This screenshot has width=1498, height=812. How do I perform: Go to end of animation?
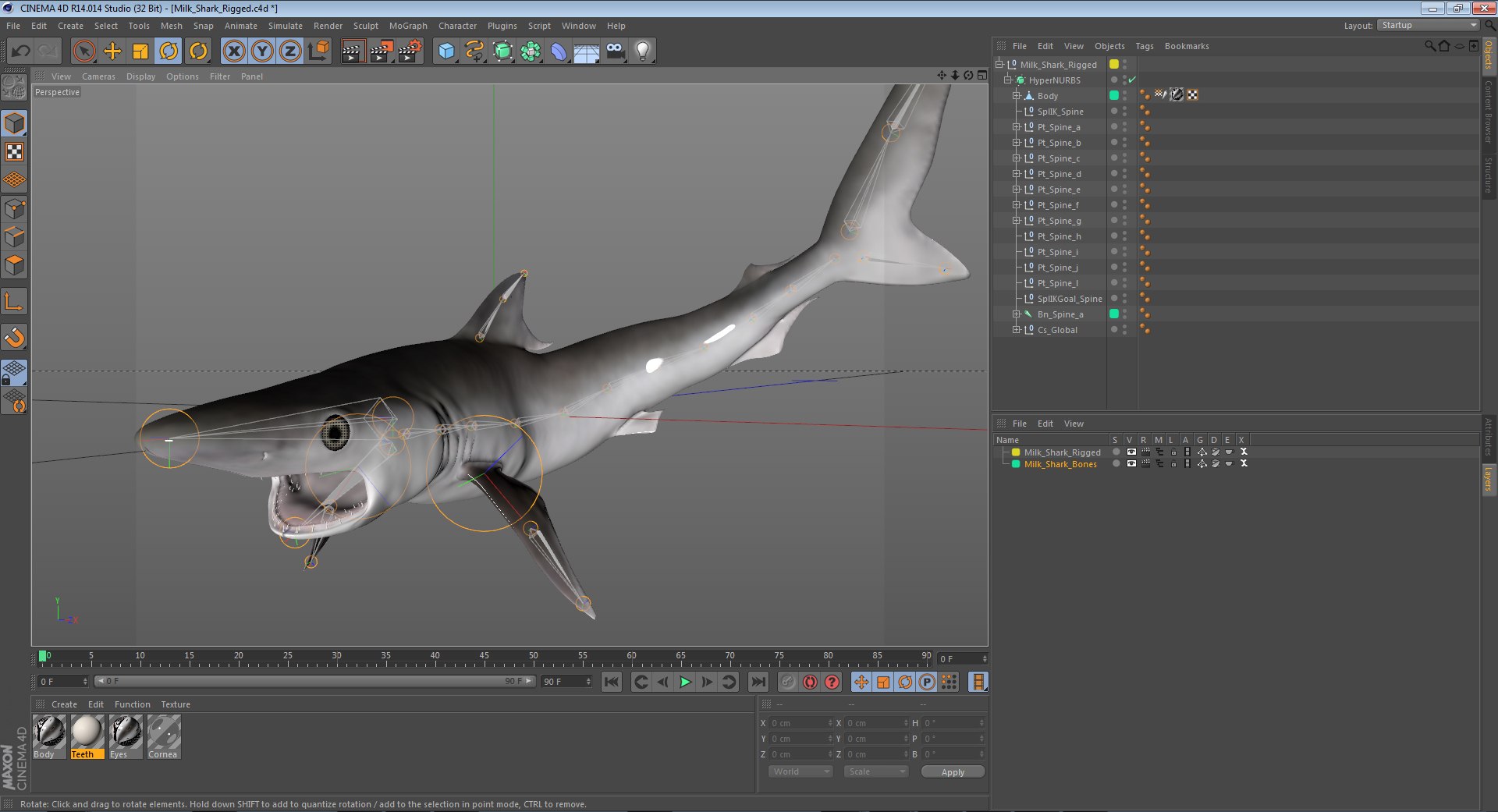pos(758,683)
